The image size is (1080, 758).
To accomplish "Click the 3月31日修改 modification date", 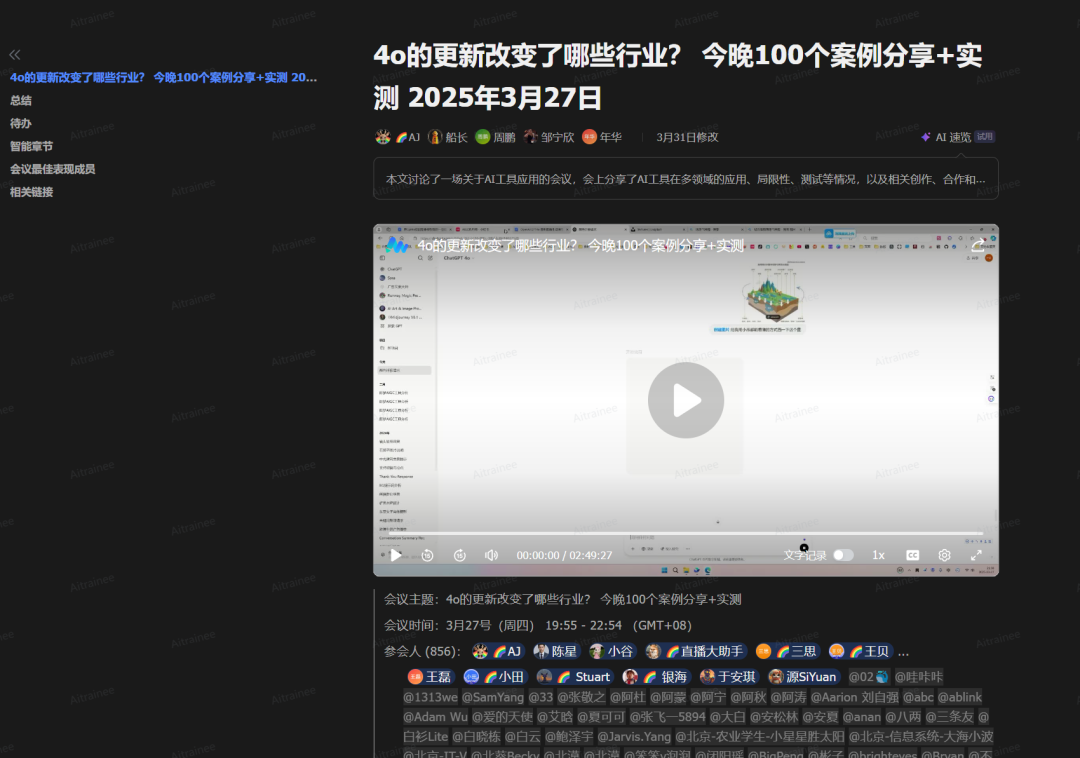I will pyautogui.click(x=687, y=137).
